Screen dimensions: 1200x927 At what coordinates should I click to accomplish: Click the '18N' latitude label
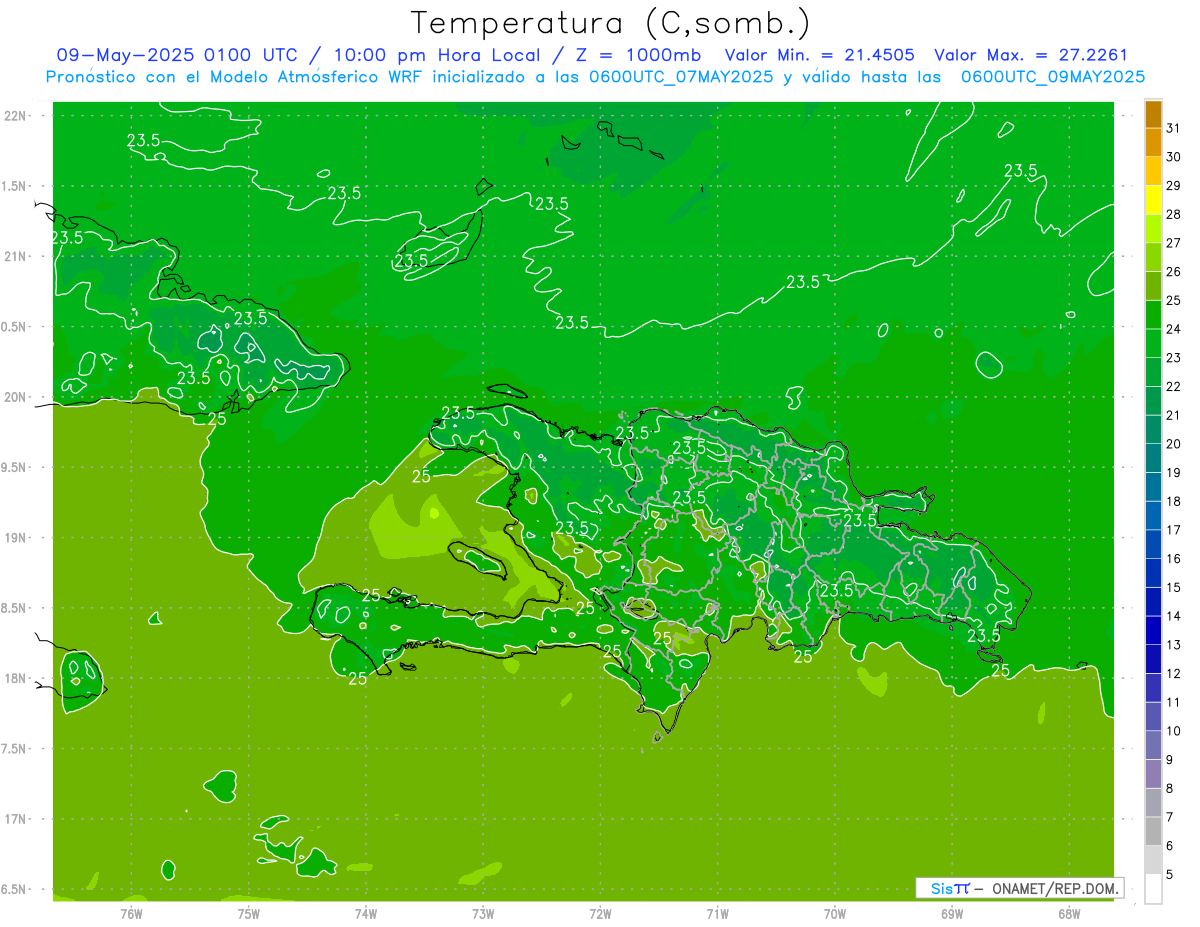coord(15,678)
